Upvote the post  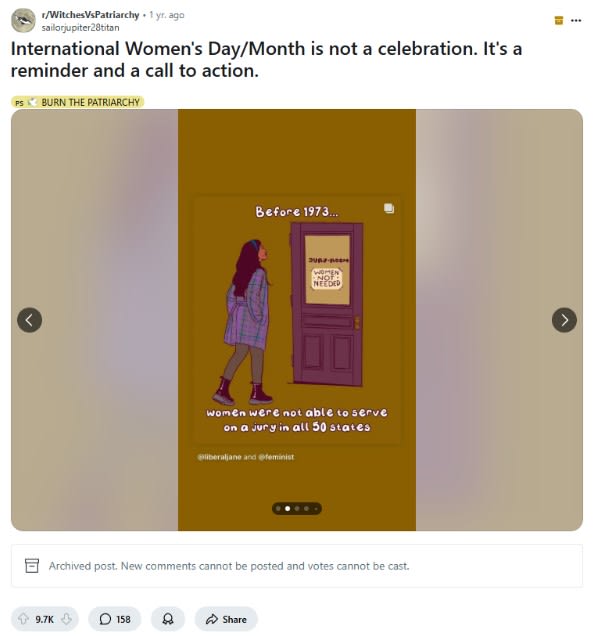click(23, 619)
